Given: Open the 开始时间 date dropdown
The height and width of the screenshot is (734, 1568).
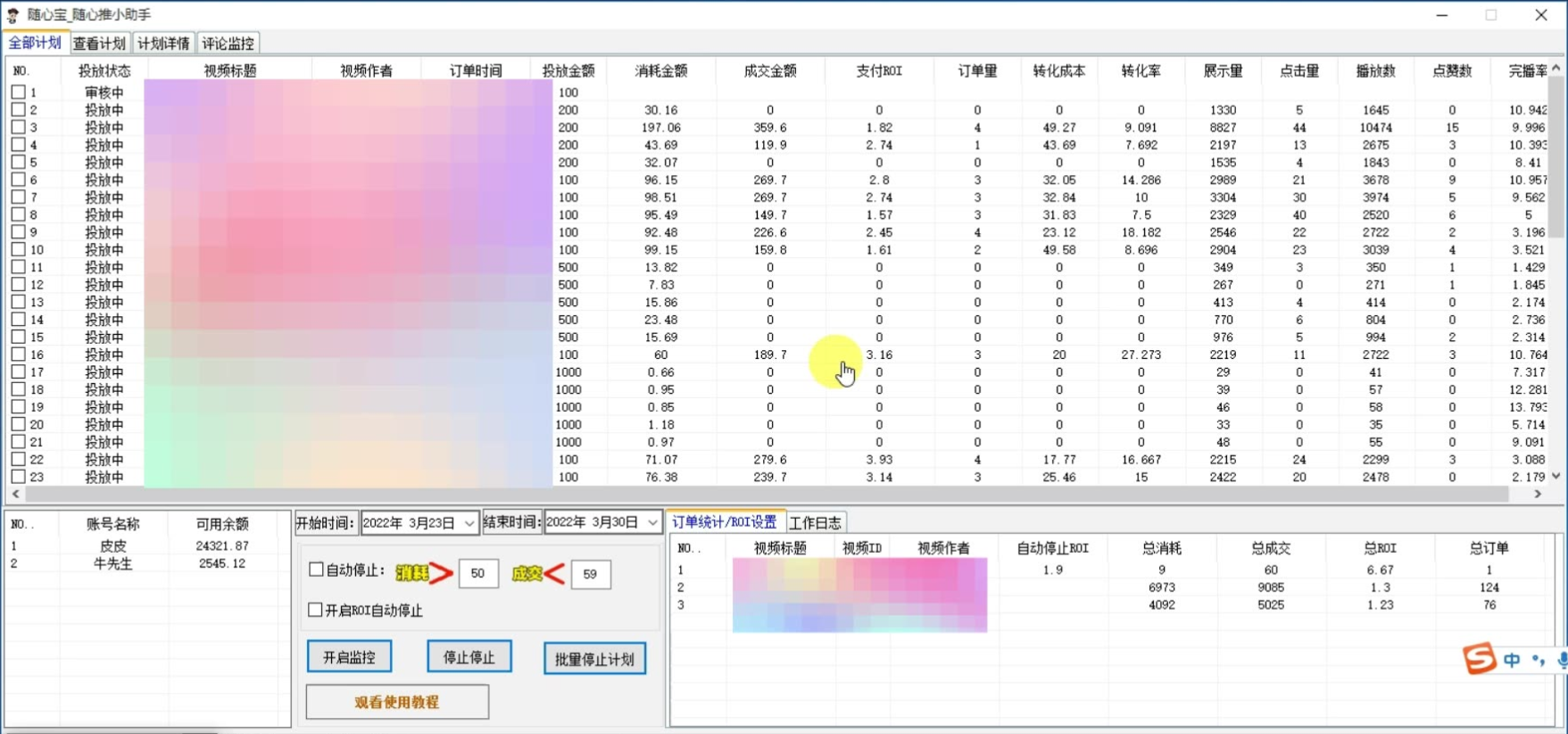Looking at the screenshot, I should click(469, 523).
